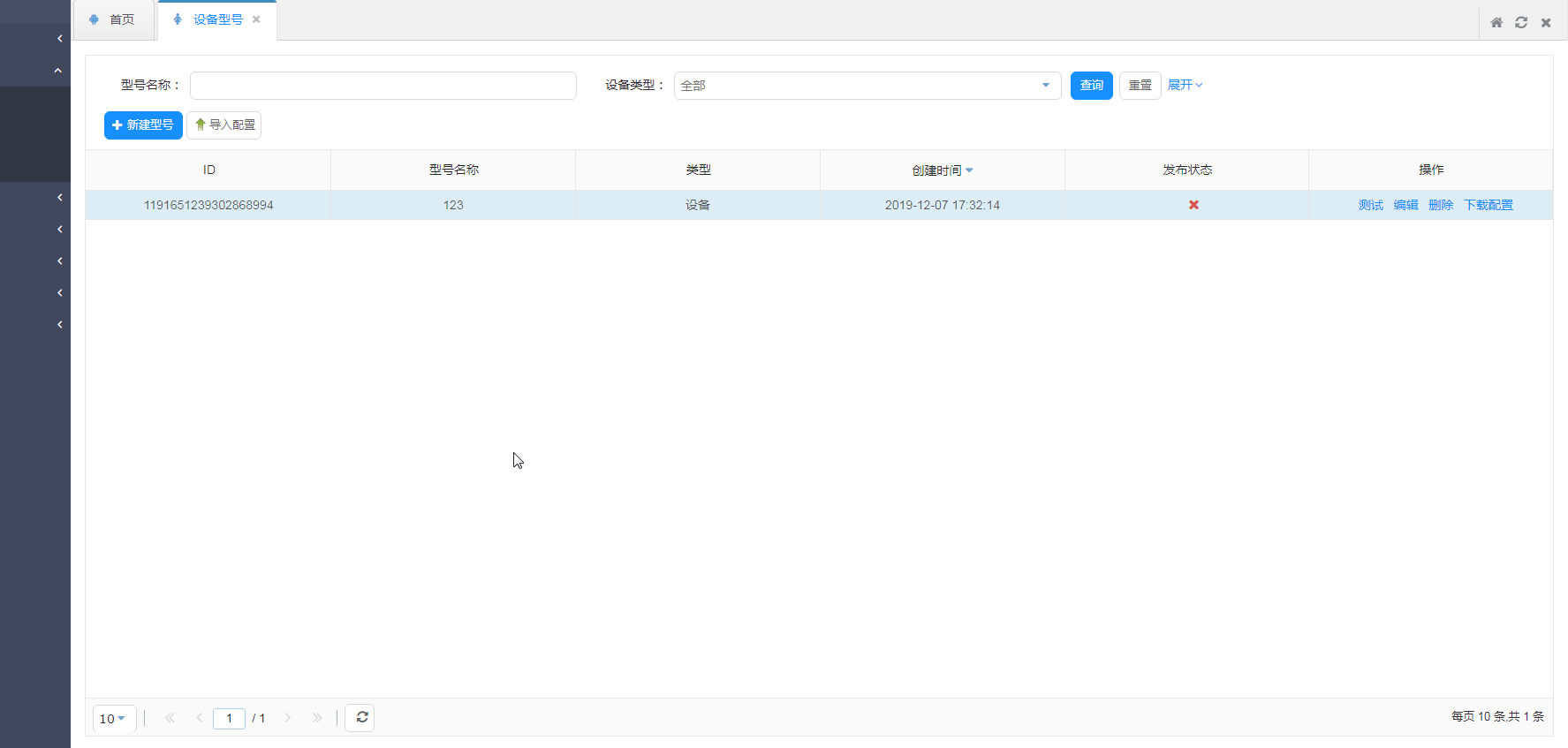The width and height of the screenshot is (1568, 748).
Task: Click the red X publish status icon
Action: pyautogui.click(x=1193, y=205)
